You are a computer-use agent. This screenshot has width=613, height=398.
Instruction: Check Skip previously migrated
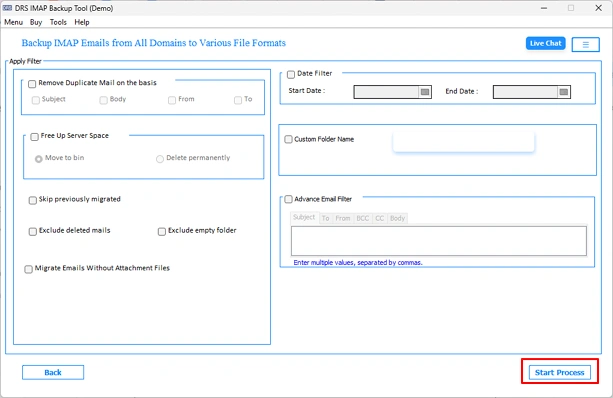coord(33,200)
